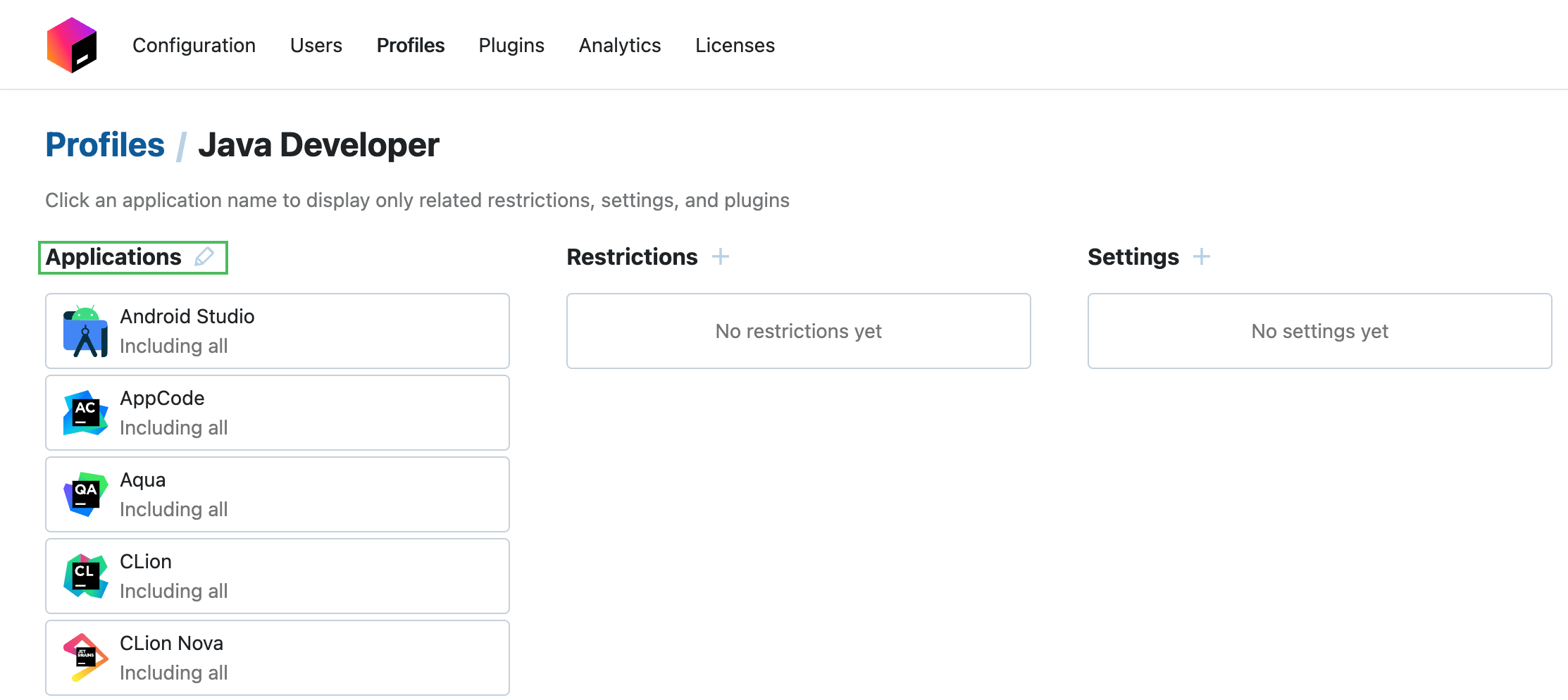This screenshot has height=700, width=1568.
Task: Click the JetBrains IDE Services cube logo
Action: [x=72, y=45]
